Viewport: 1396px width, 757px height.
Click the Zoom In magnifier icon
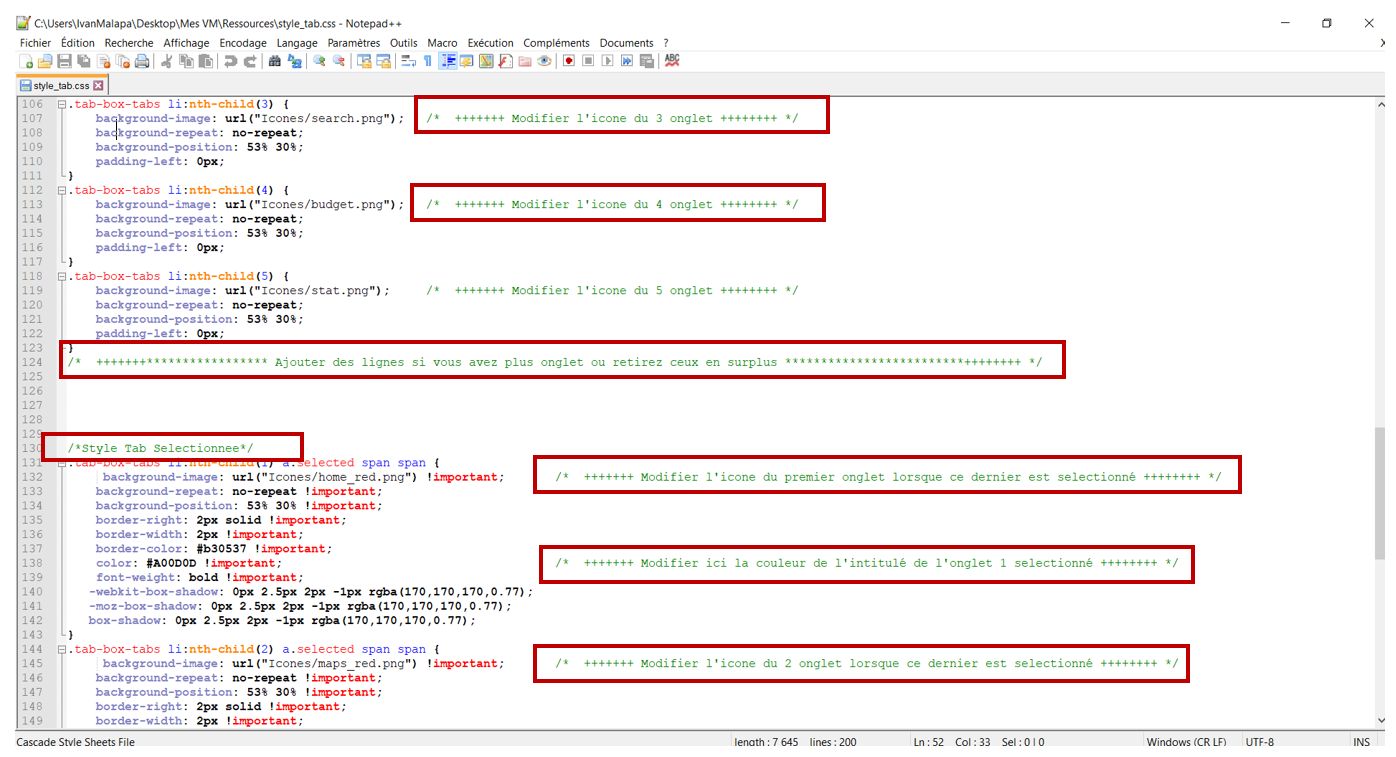click(319, 61)
